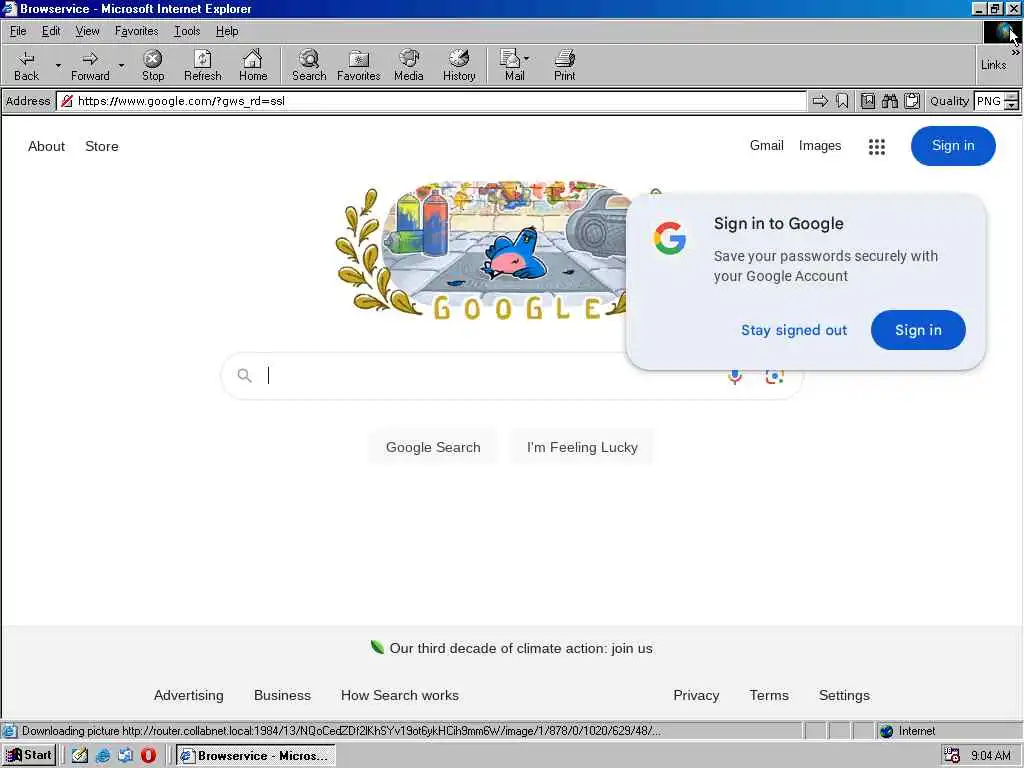The width and height of the screenshot is (1024, 768).
Task: Click the clipboard icon next to Quality
Action: (912, 101)
